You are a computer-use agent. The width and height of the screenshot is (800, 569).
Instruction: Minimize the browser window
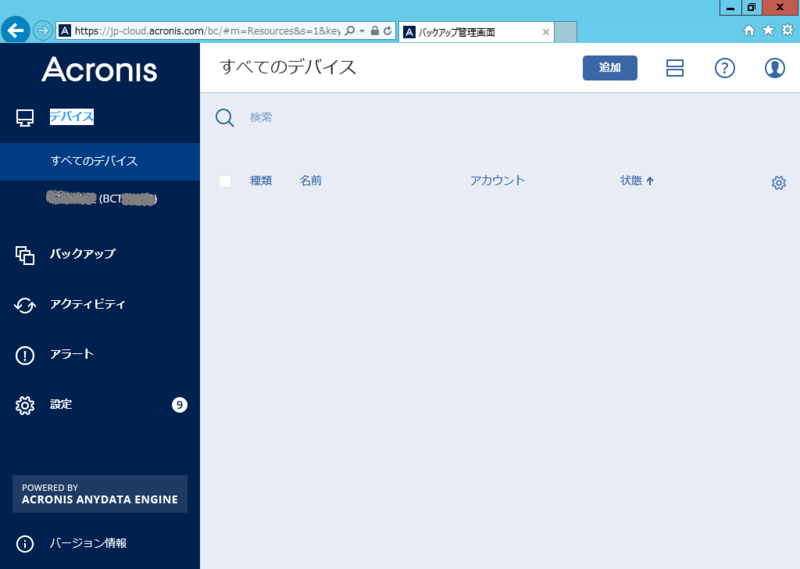730,8
